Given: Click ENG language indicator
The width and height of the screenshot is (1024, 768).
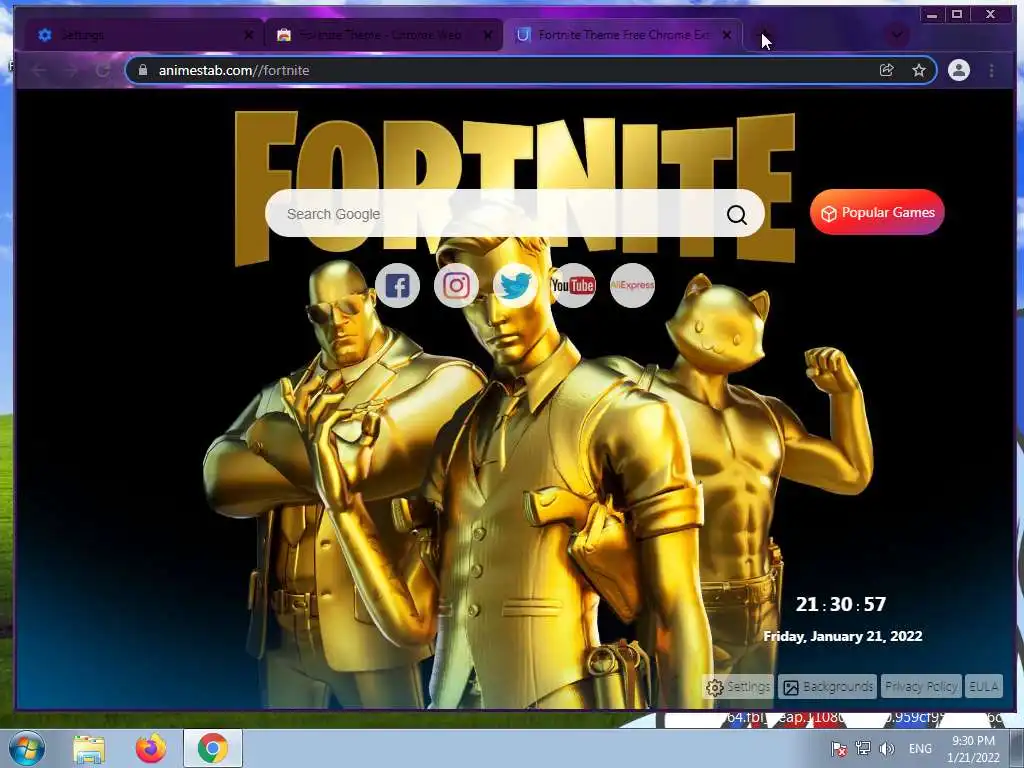Looking at the screenshot, I should pyautogui.click(x=920, y=748).
